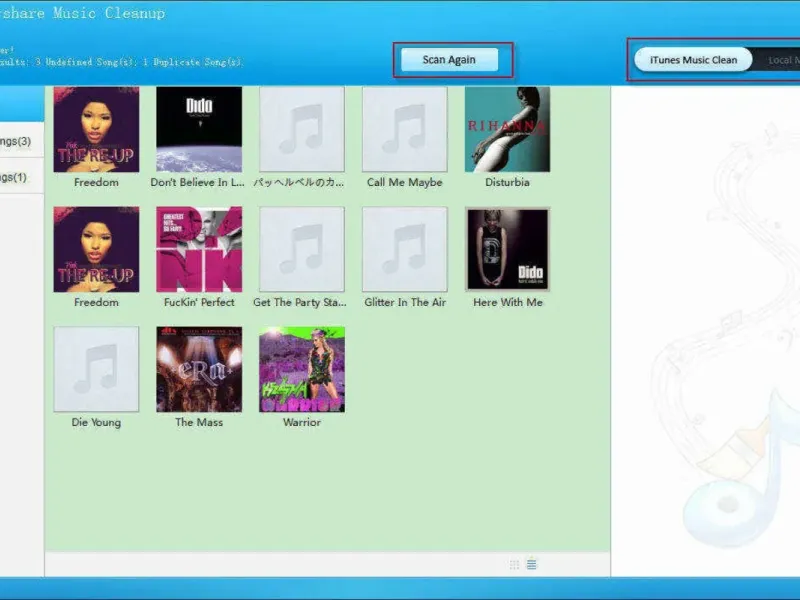800x600 pixels.
Task: Select Freedom cover beside Don't Believe In L...
Action: (x=96, y=129)
